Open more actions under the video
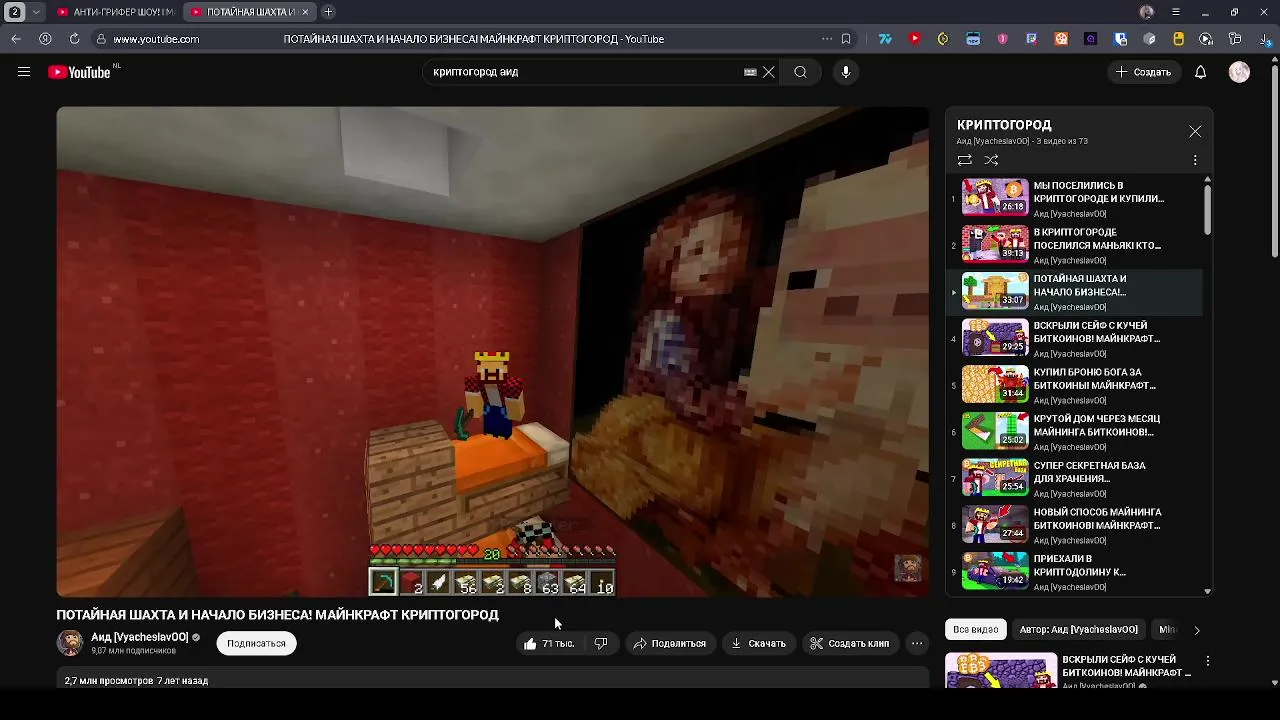Image resolution: width=1280 pixels, height=720 pixels. pyautogui.click(x=917, y=643)
